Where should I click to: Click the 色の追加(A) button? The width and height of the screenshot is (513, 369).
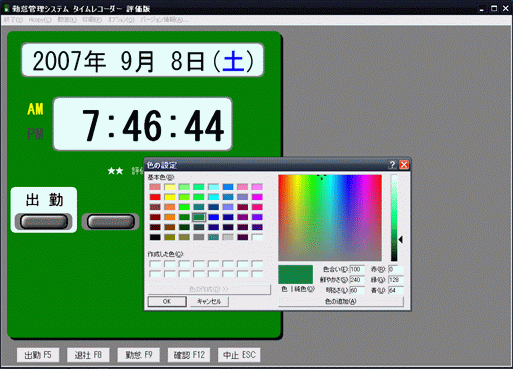[x=341, y=301]
